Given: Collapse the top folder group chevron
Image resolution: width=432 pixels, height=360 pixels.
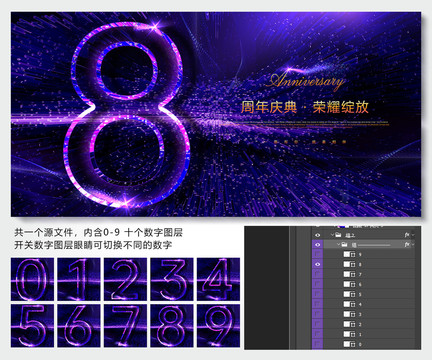Looking at the screenshot, I should (332, 235).
